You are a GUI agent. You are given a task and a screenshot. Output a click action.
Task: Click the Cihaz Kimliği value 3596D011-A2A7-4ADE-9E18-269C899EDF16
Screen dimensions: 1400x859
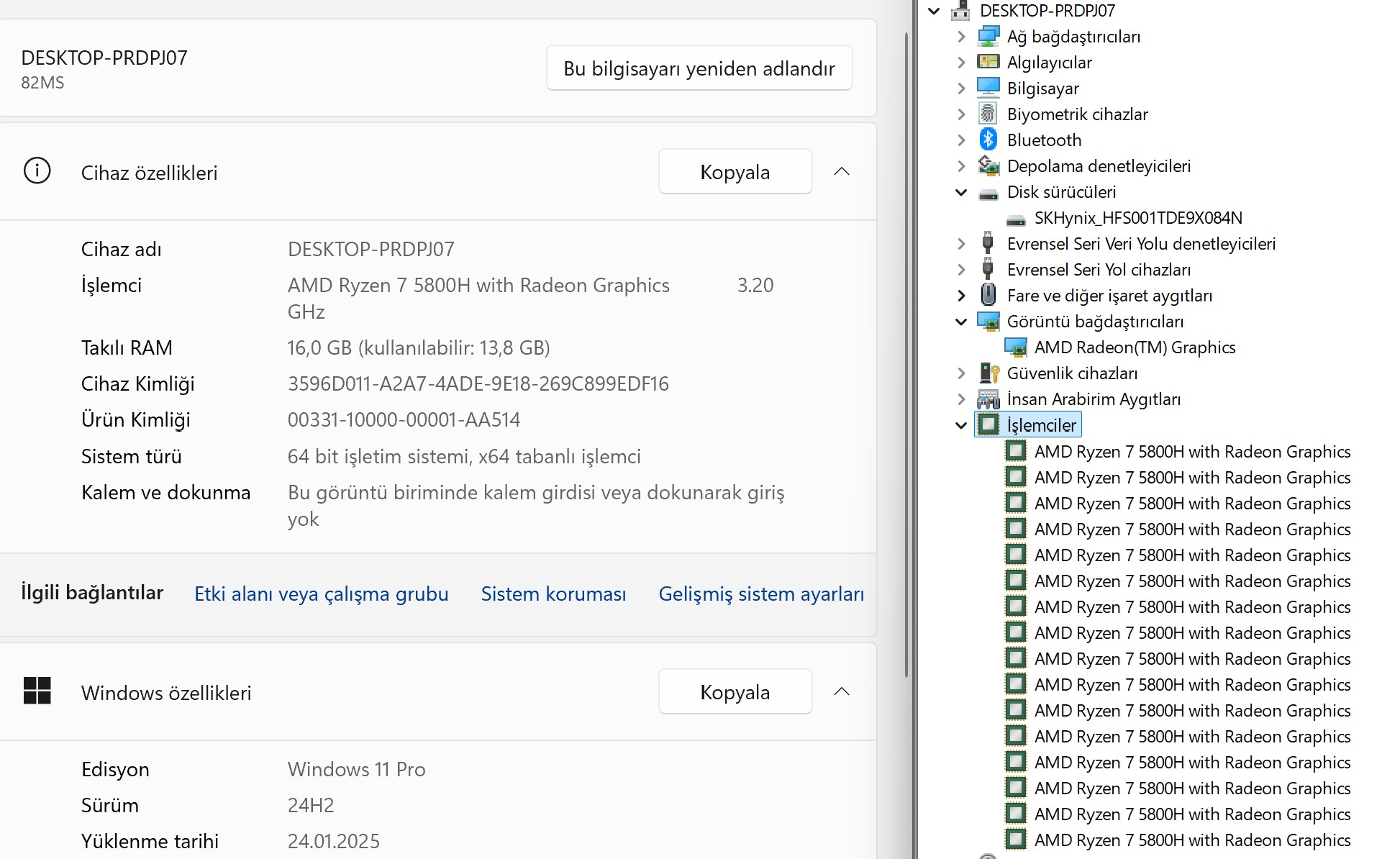click(478, 383)
